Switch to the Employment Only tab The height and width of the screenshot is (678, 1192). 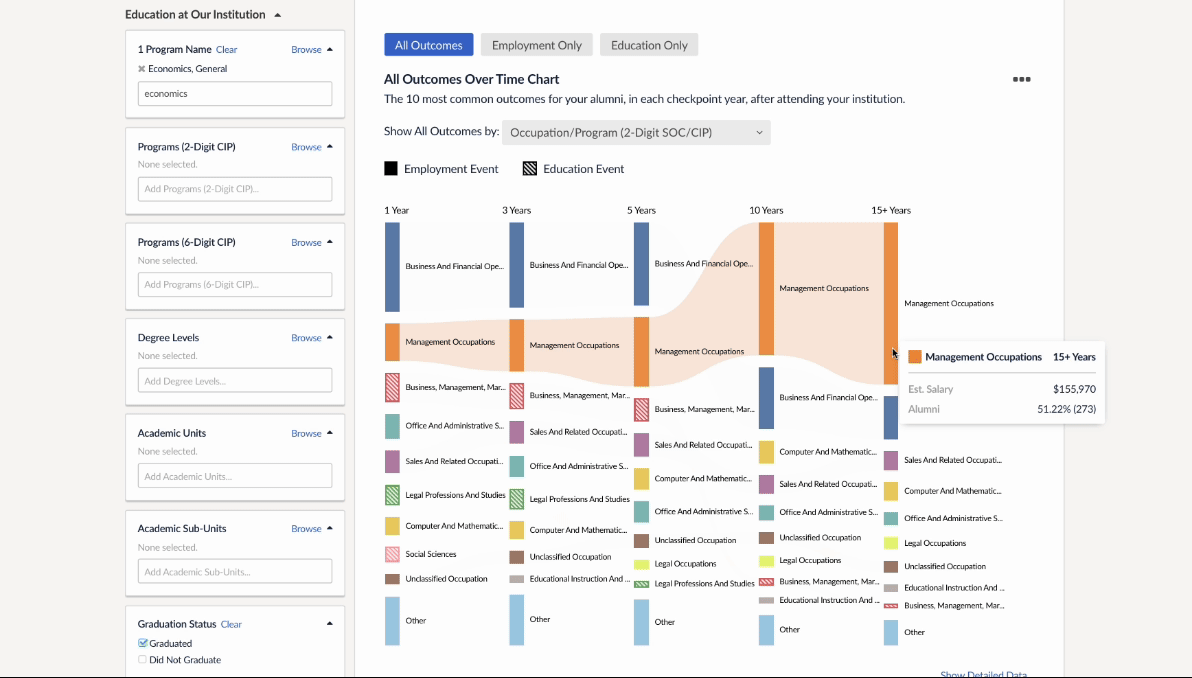click(x=536, y=45)
